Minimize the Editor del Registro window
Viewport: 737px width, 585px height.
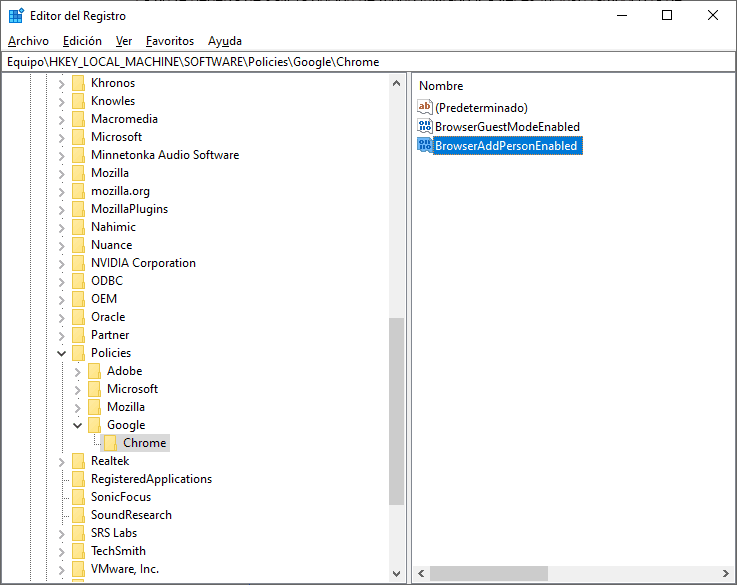622,16
